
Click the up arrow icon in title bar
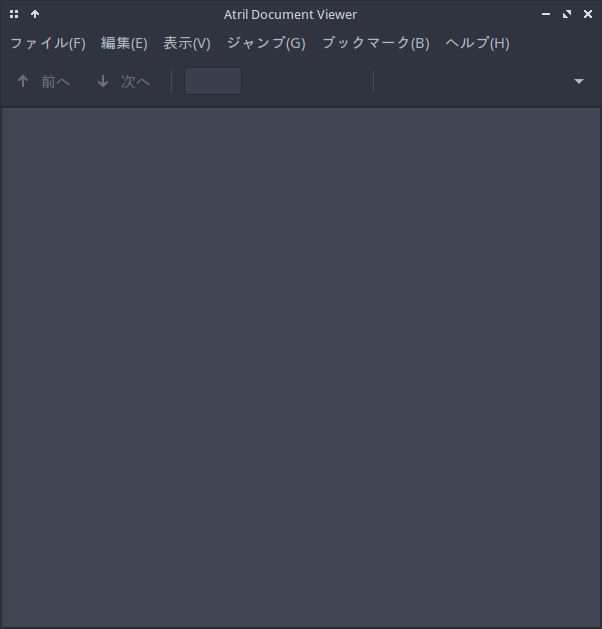35,14
